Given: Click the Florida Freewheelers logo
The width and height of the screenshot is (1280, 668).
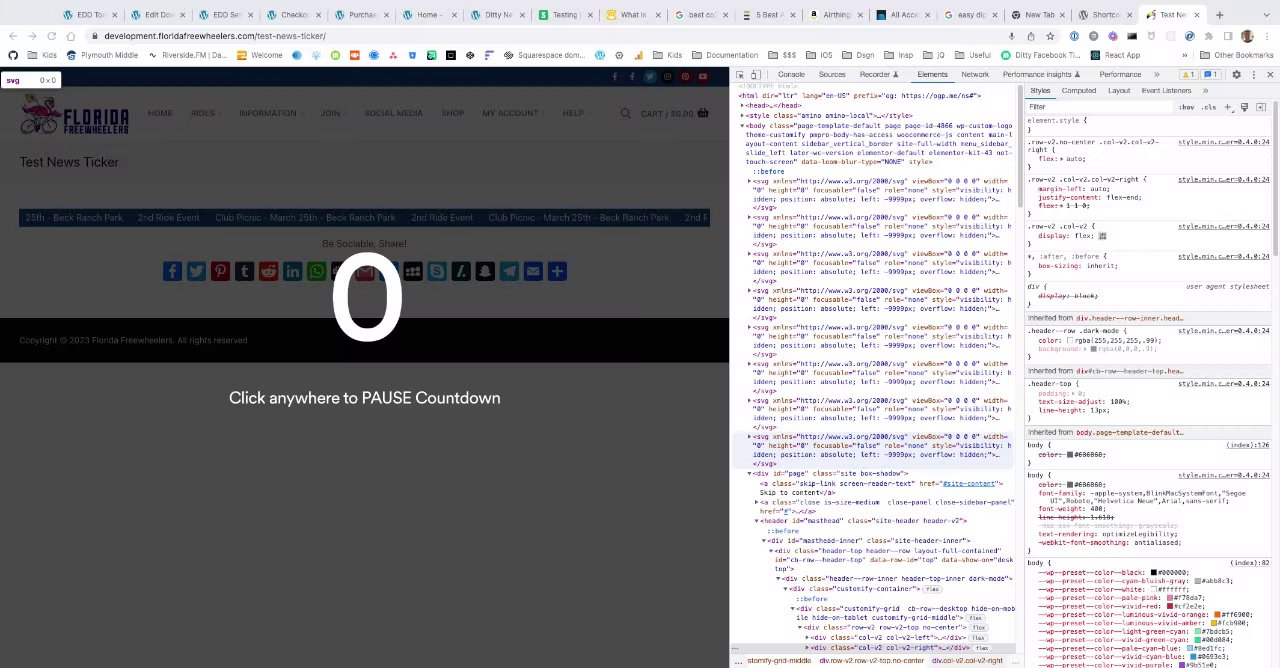Looking at the screenshot, I should tap(74, 115).
